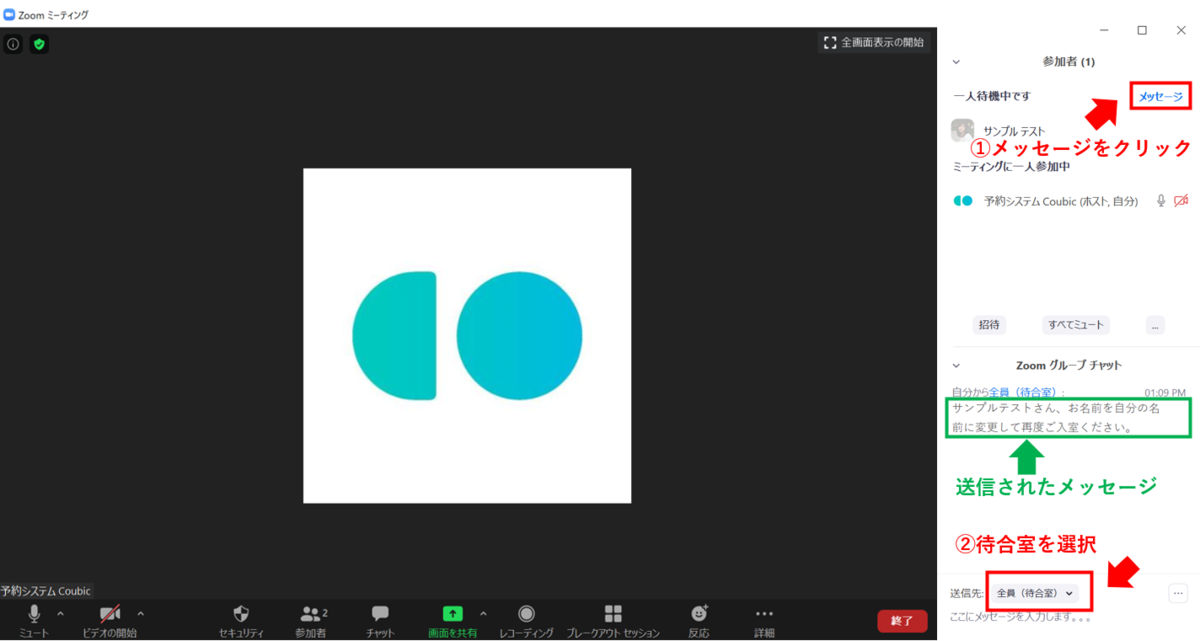The width and height of the screenshot is (1200, 641).
Task: Click the Coubic logo video tile
Action: (467, 335)
